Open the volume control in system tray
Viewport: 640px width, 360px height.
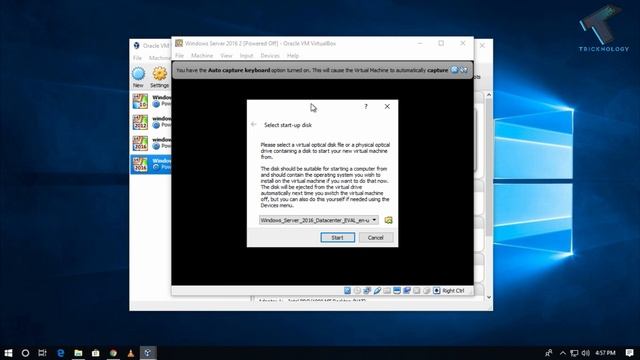tap(586, 353)
